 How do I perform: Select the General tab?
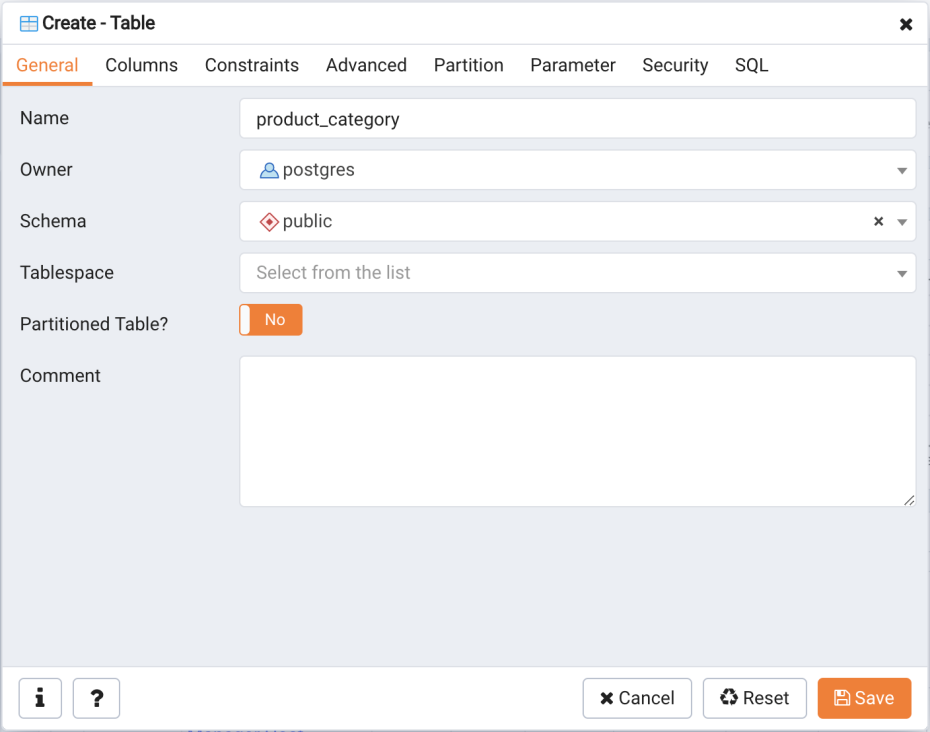pos(47,65)
